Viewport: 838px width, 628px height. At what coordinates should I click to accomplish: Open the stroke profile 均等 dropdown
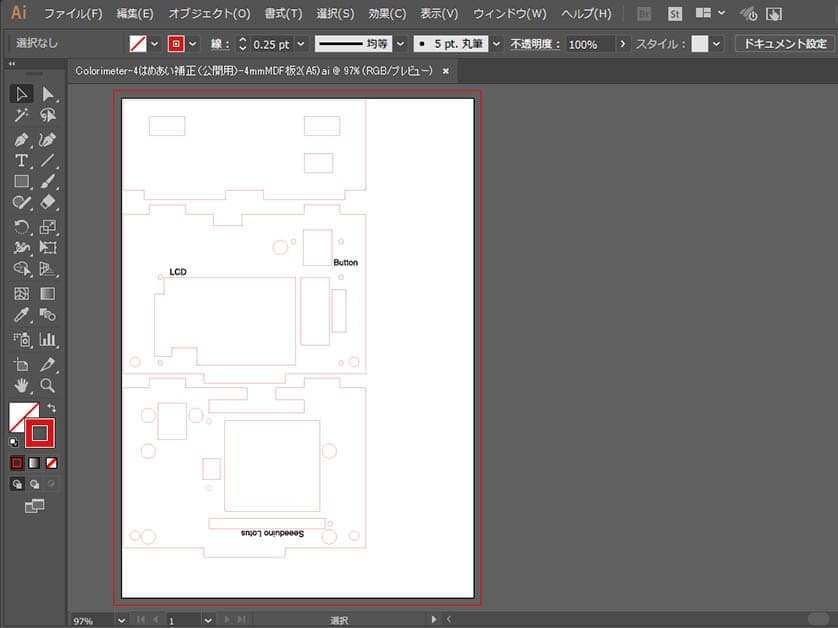click(x=400, y=45)
